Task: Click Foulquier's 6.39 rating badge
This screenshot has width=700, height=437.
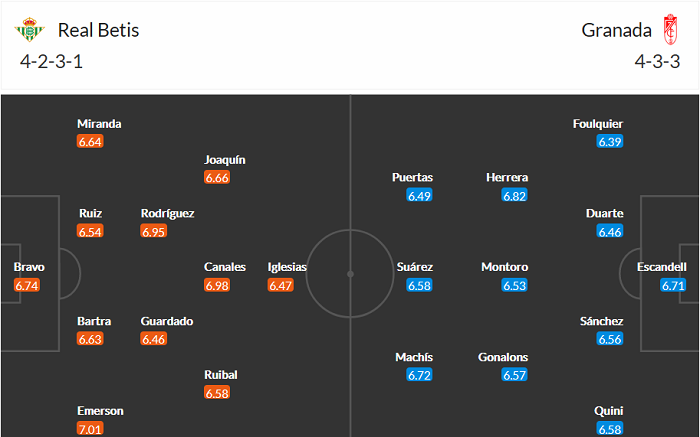Action: [610, 141]
